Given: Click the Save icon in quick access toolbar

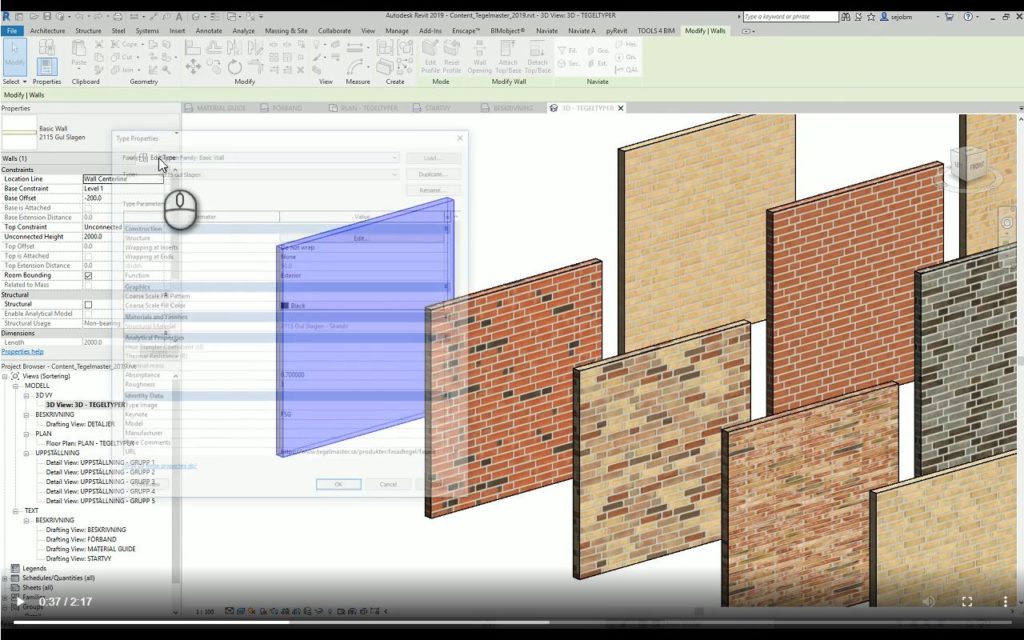Looking at the screenshot, I should pos(46,16).
